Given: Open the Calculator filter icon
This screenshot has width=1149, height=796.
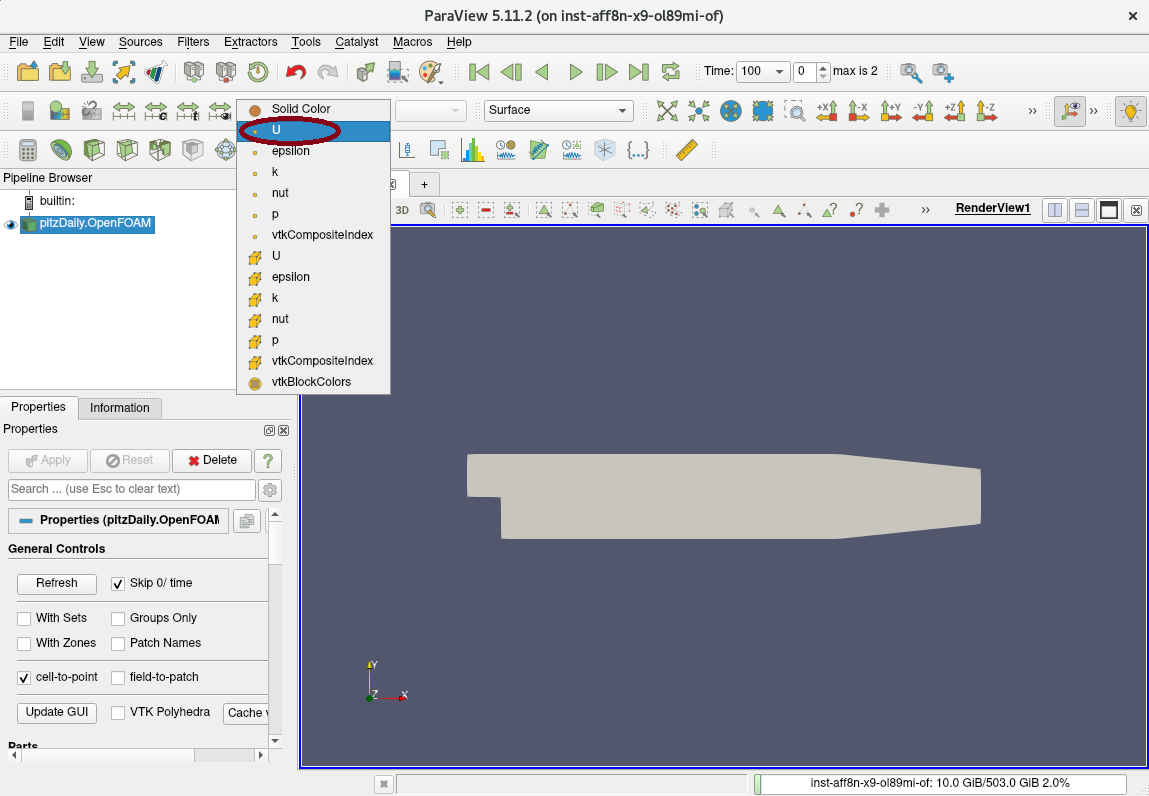Looking at the screenshot, I should pos(28,150).
